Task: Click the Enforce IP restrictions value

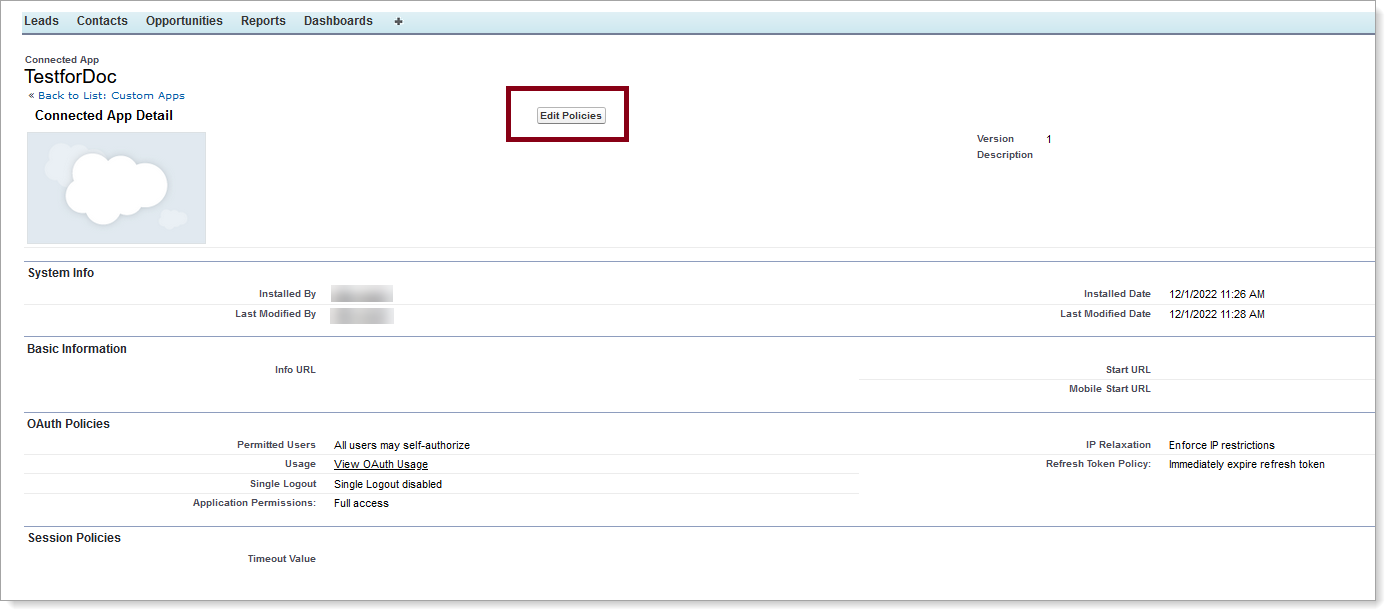Action: click(x=1219, y=445)
